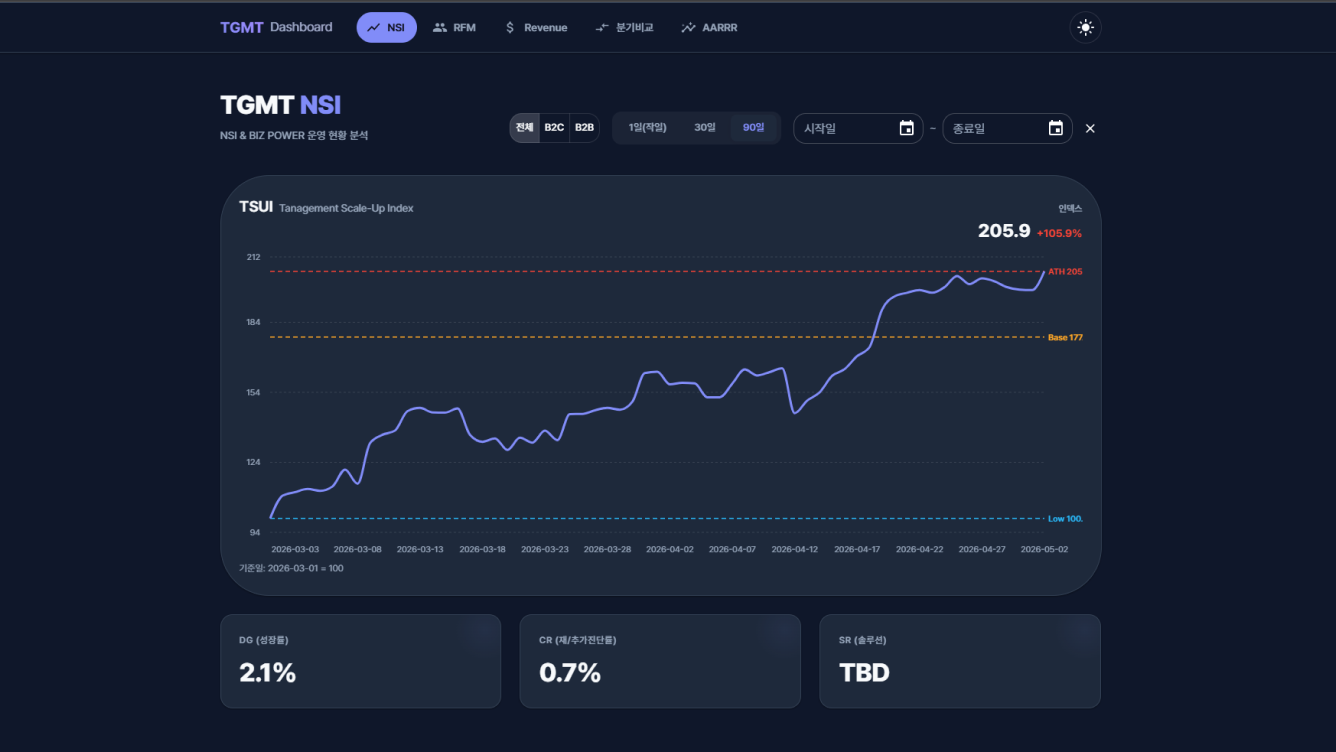Click the TGMT Dashboard logo link
This screenshot has width=1336, height=752.
276,27
